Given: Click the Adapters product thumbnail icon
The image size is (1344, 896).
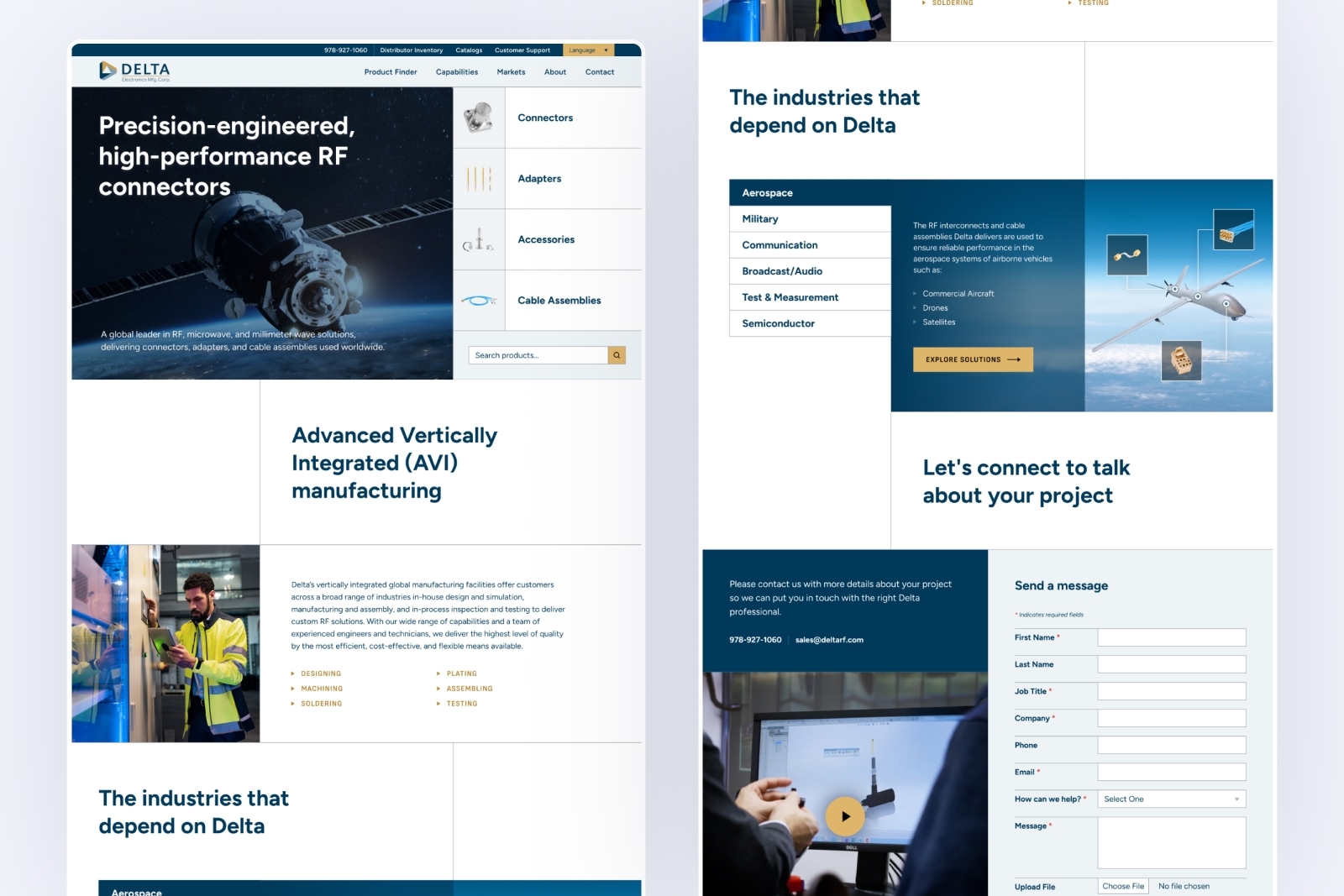Looking at the screenshot, I should (479, 179).
